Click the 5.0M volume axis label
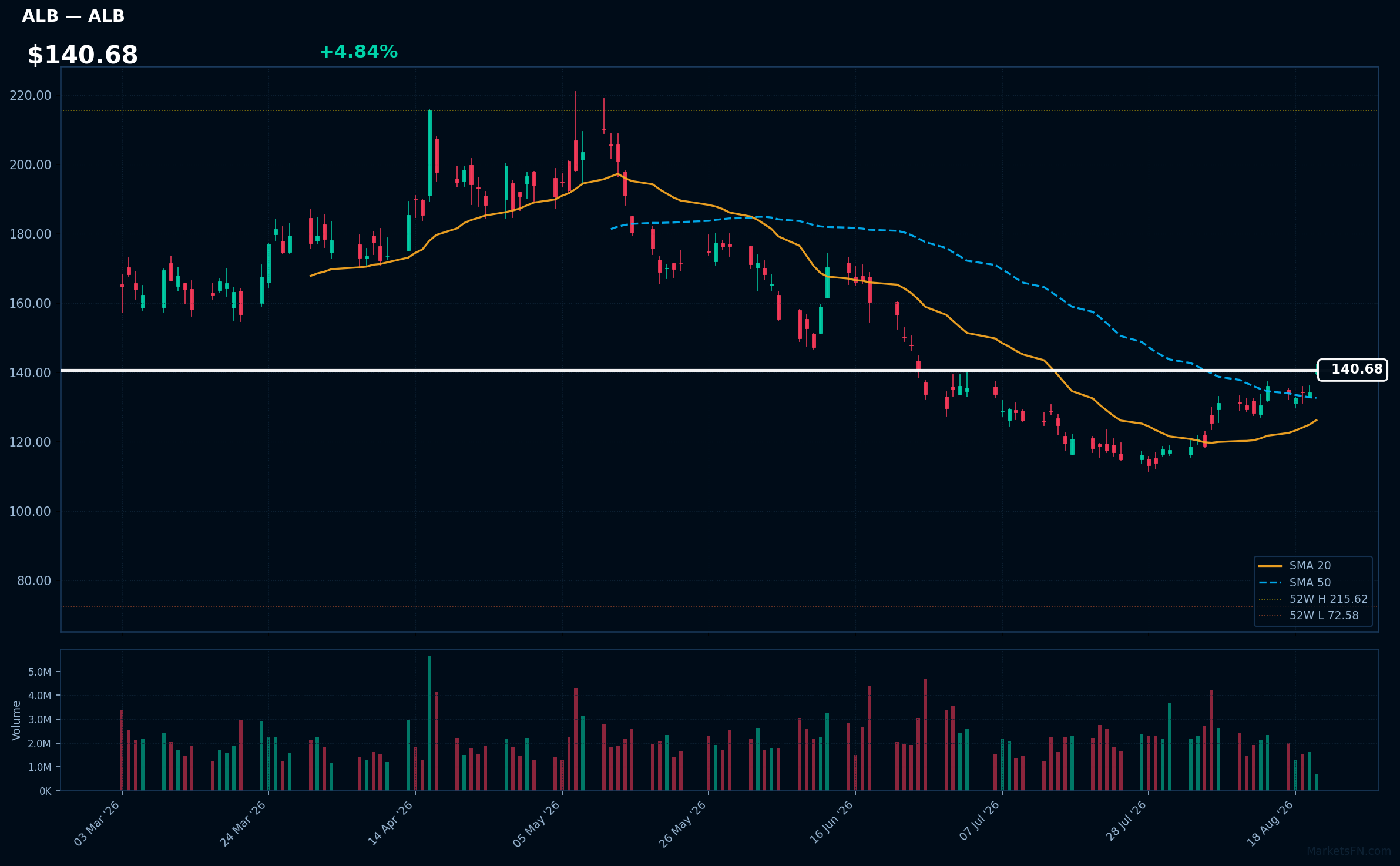The width and height of the screenshot is (1400, 866). [40, 672]
